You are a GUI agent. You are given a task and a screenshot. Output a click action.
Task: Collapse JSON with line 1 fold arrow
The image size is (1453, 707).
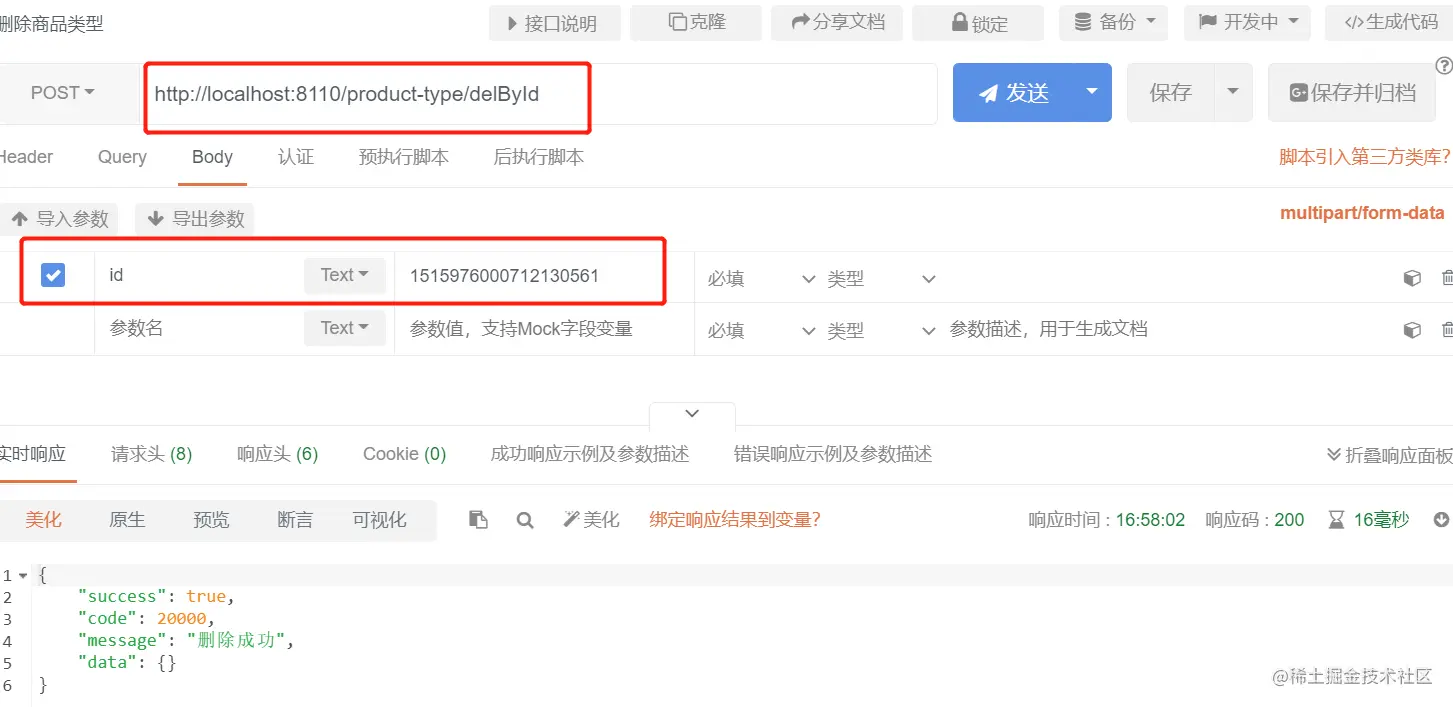click(23, 575)
